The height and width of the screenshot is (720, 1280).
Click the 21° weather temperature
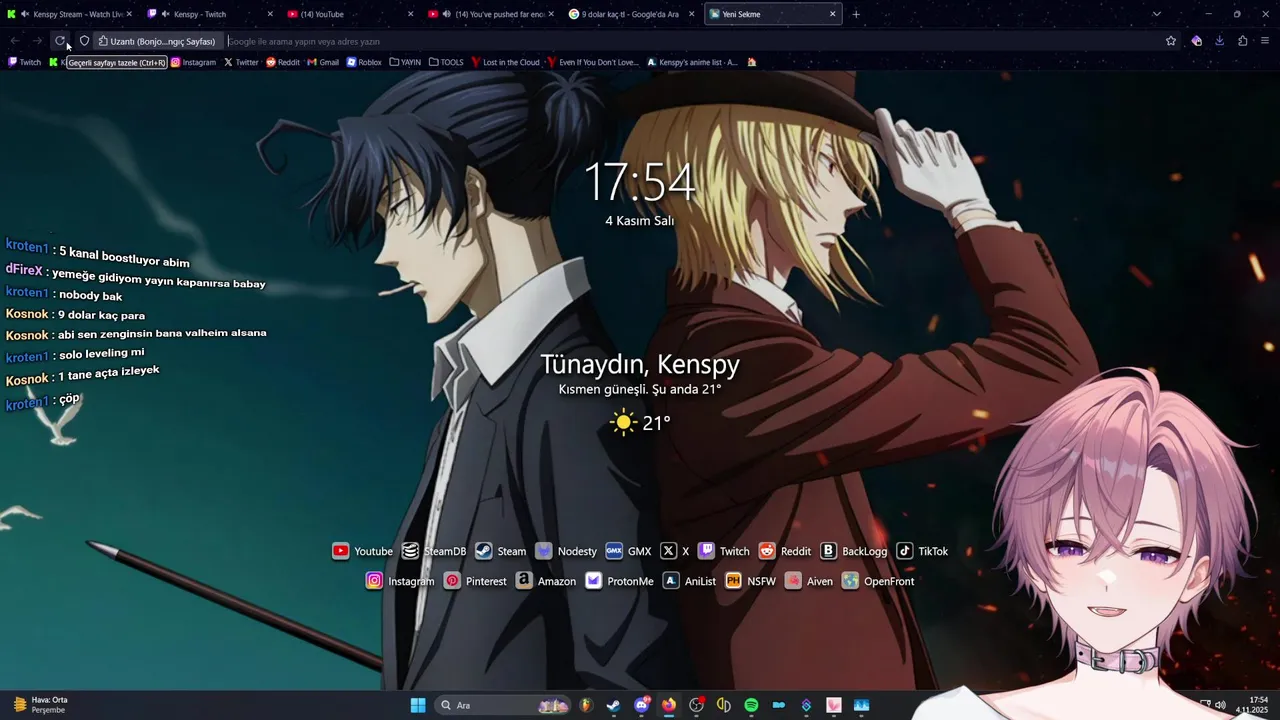pyautogui.click(x=656, y=423)
